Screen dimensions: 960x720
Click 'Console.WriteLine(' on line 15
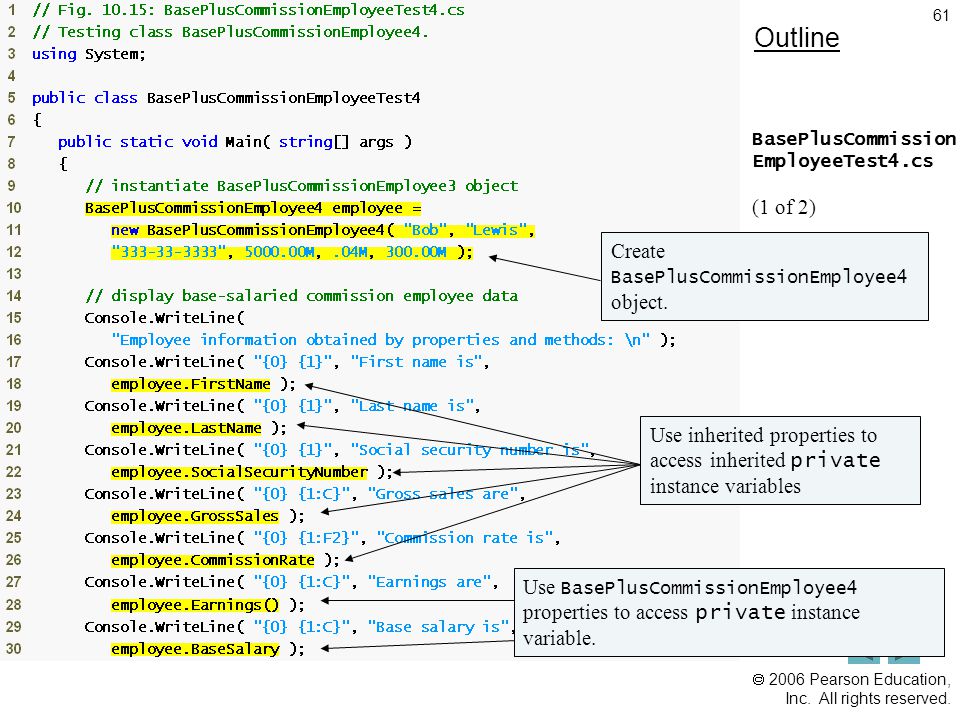coord(164,318)
